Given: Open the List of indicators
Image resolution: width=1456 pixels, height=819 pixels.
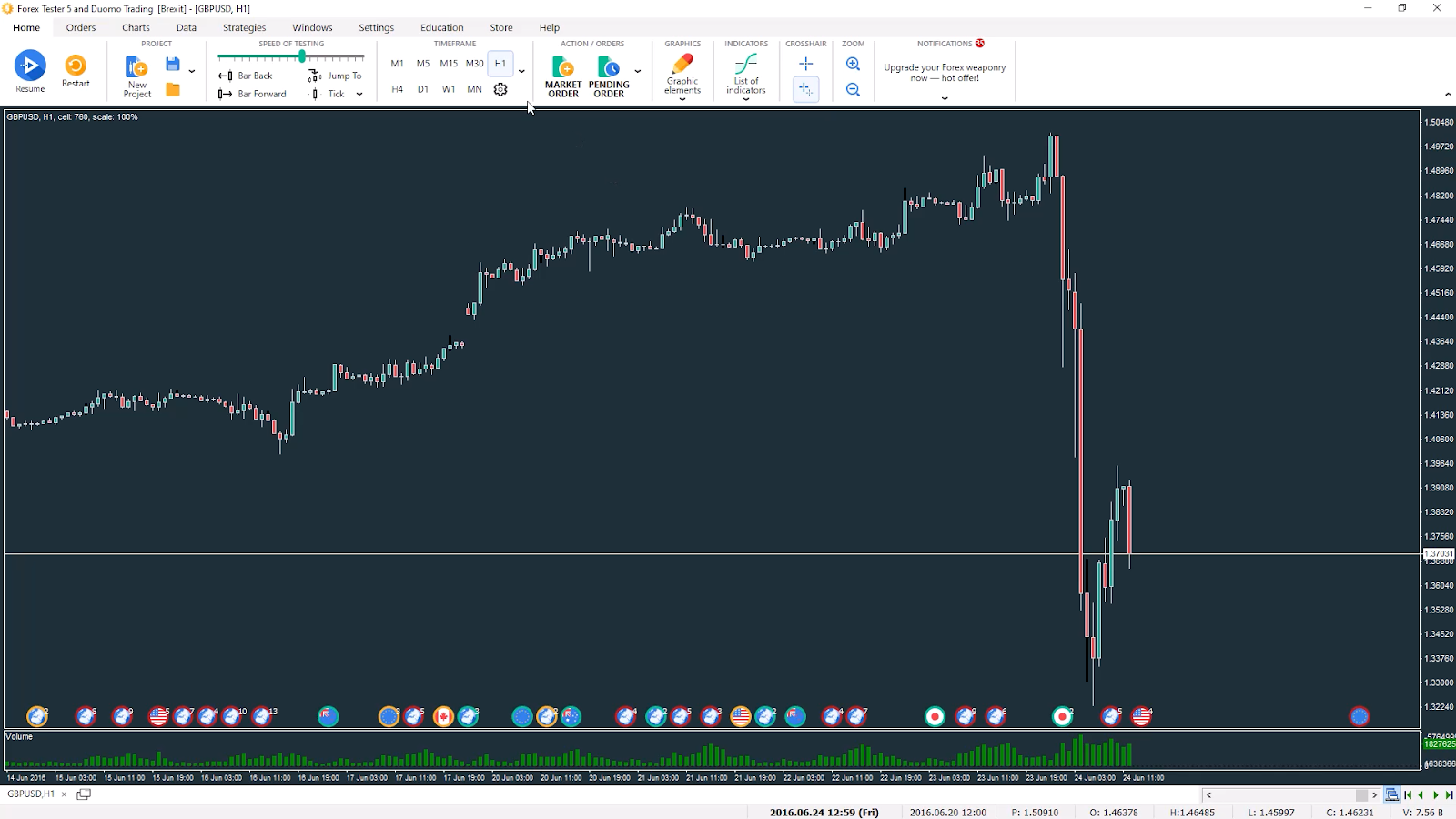Looking at the screenshot, I should [x=745, y=71].
